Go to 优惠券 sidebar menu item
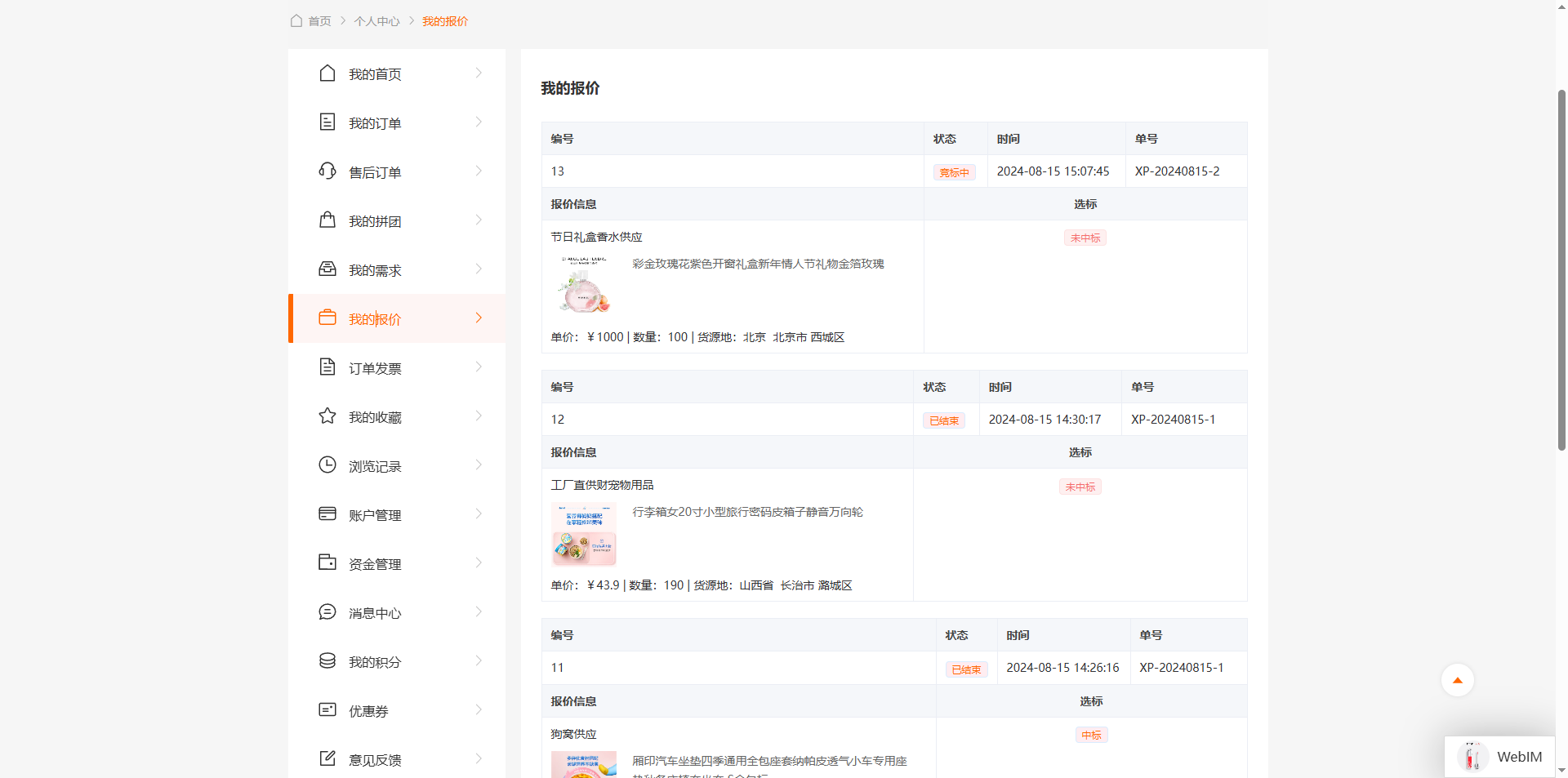Viewport: 1568px width, 778px height. click(368, 711)
